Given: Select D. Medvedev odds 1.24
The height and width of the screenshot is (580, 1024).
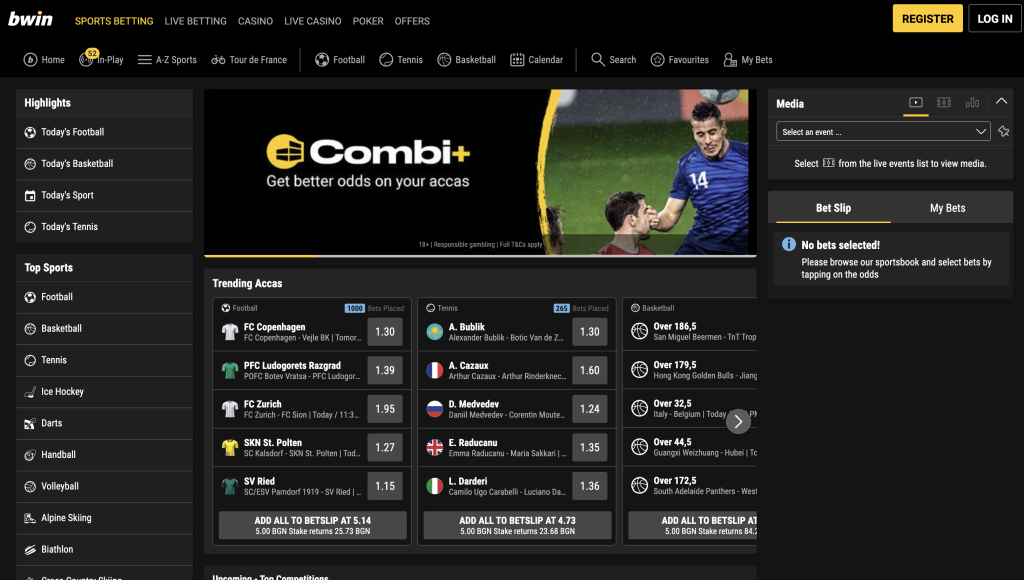Looking at the screenshot, I should click(x=590, y=409).
